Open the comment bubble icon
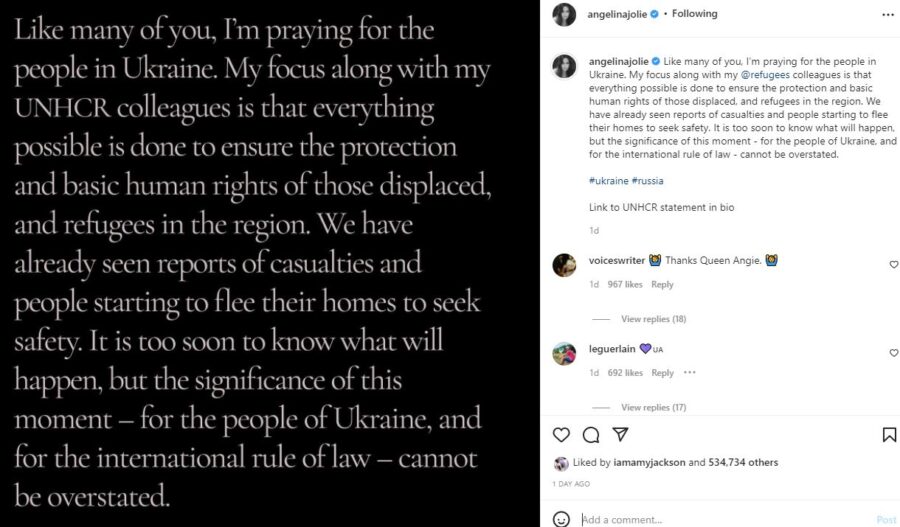The image size is (900, 527). (x=591, y=435)
